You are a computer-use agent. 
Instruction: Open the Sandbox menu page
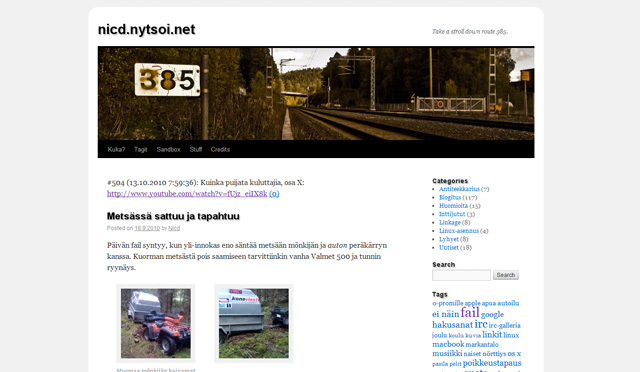point(169,149)
